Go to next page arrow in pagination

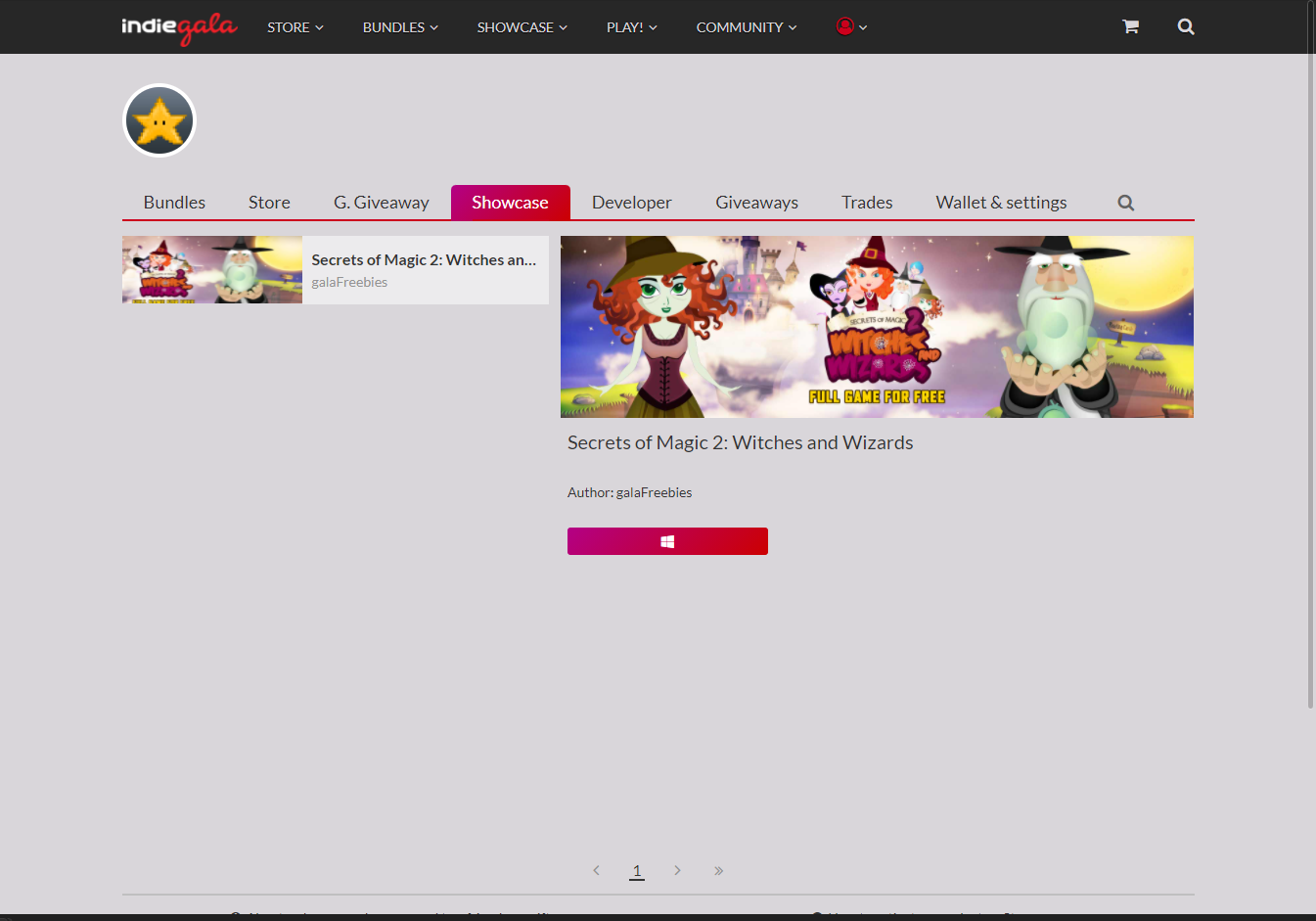(677, 870)
